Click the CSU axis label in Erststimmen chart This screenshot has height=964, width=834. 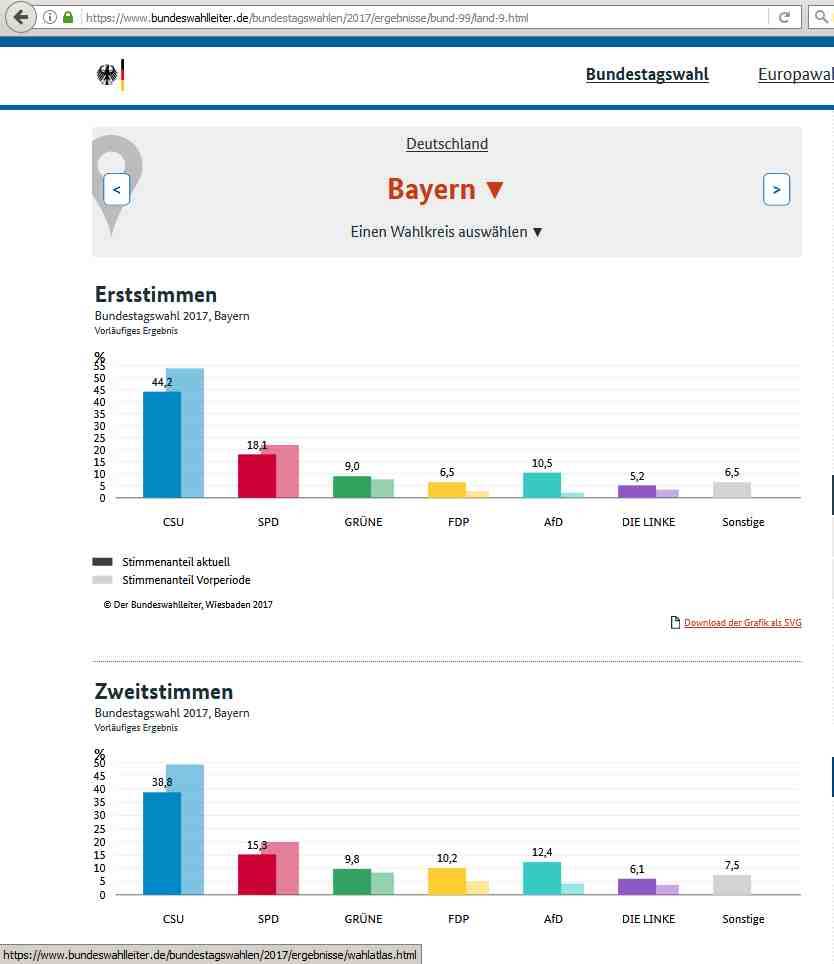pyautogui.click(x=173, y=522)
